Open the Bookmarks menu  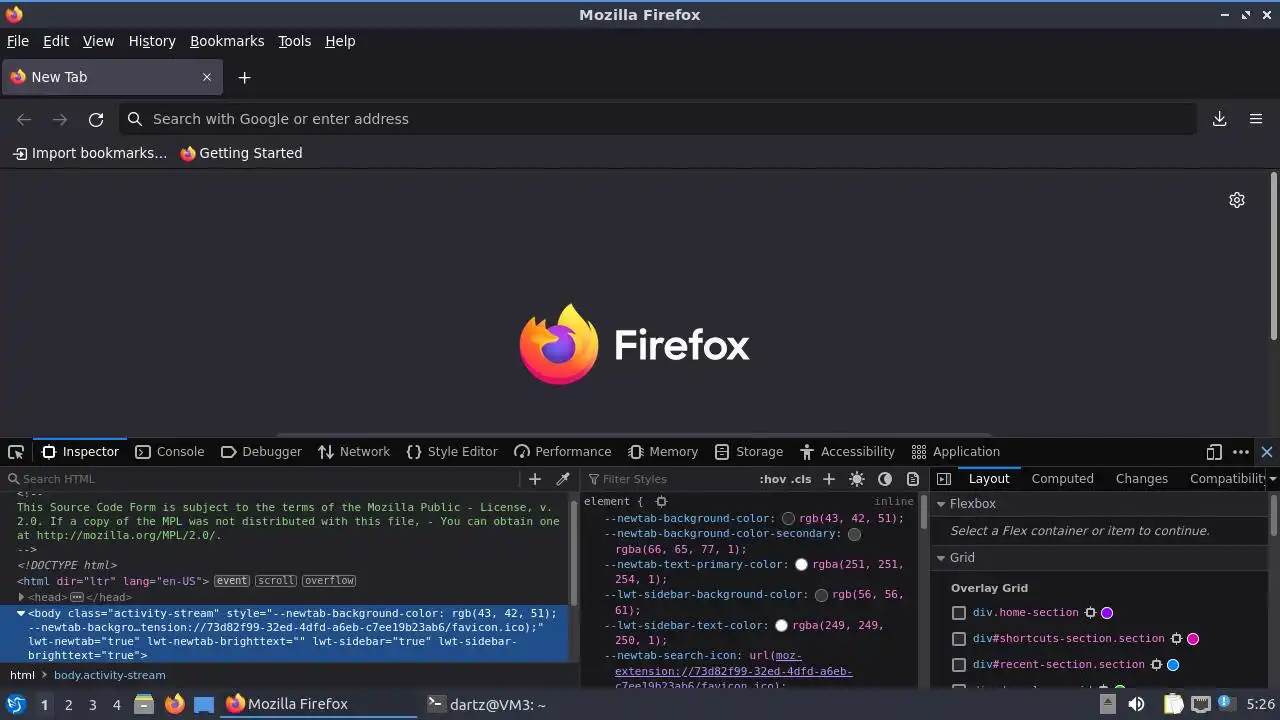coord(227,41)
